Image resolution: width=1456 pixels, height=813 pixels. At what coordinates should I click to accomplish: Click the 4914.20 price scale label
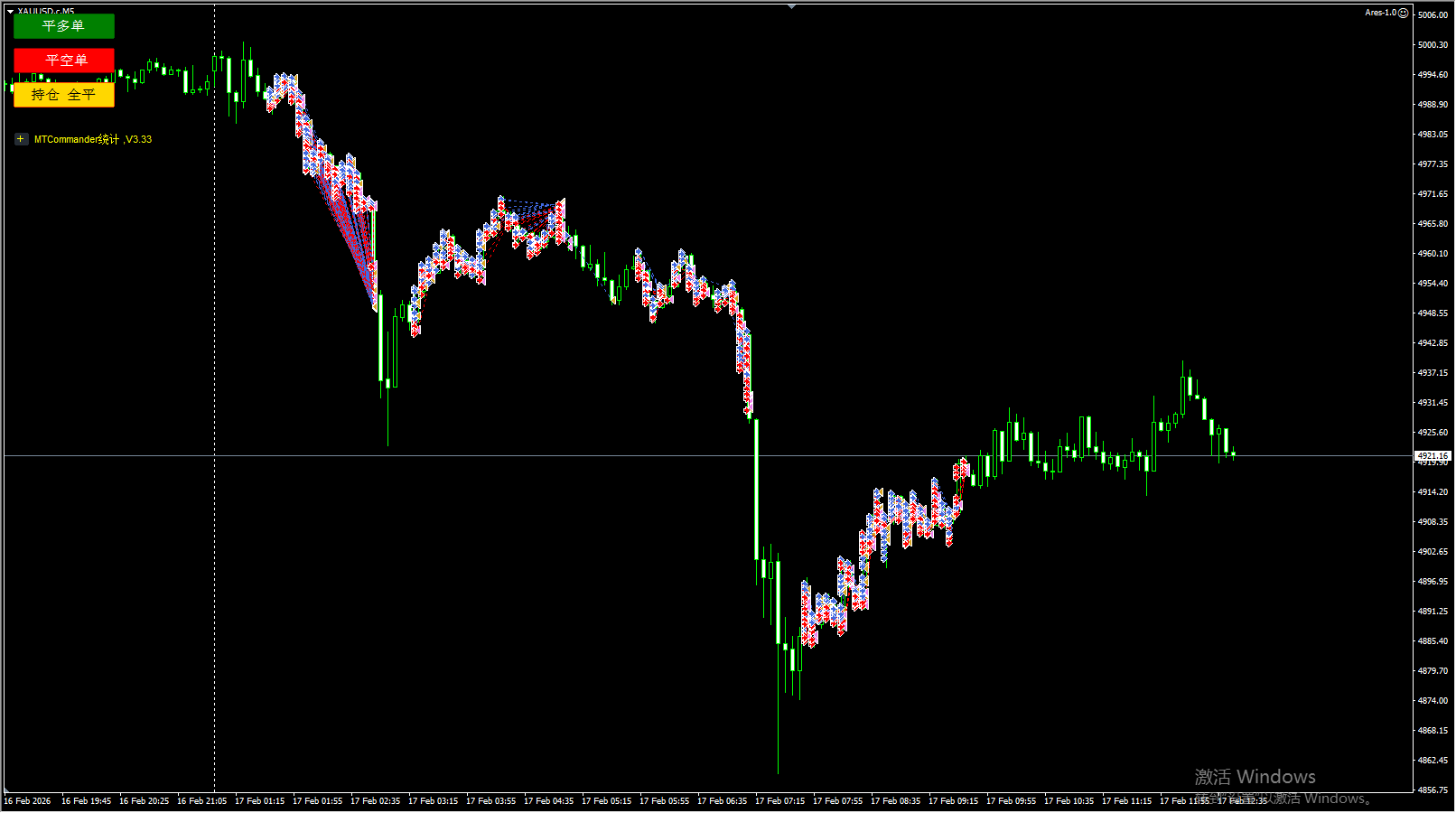coord(1433,492)
